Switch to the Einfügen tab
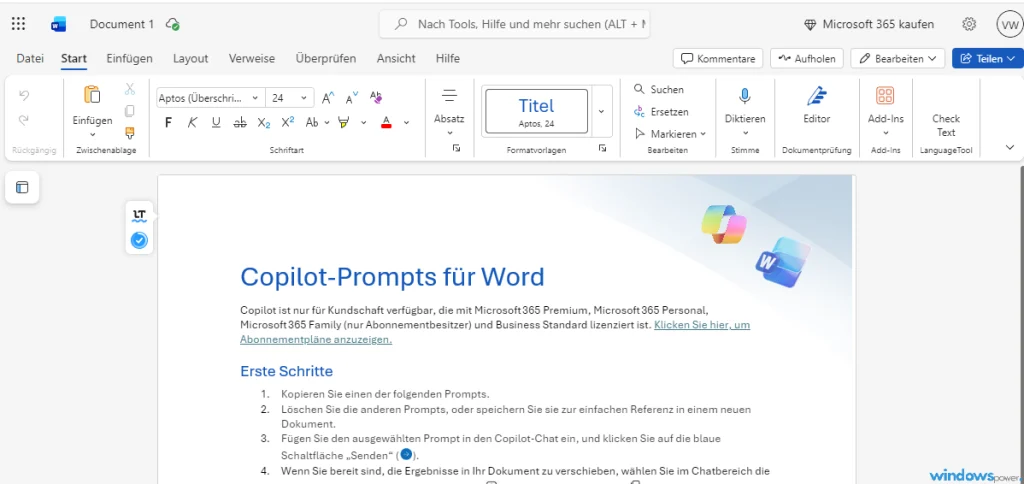 (x=129, y=58)
